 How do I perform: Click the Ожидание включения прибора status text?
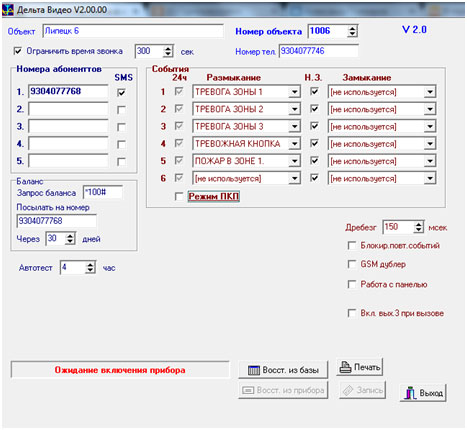[x=120, y=370]
